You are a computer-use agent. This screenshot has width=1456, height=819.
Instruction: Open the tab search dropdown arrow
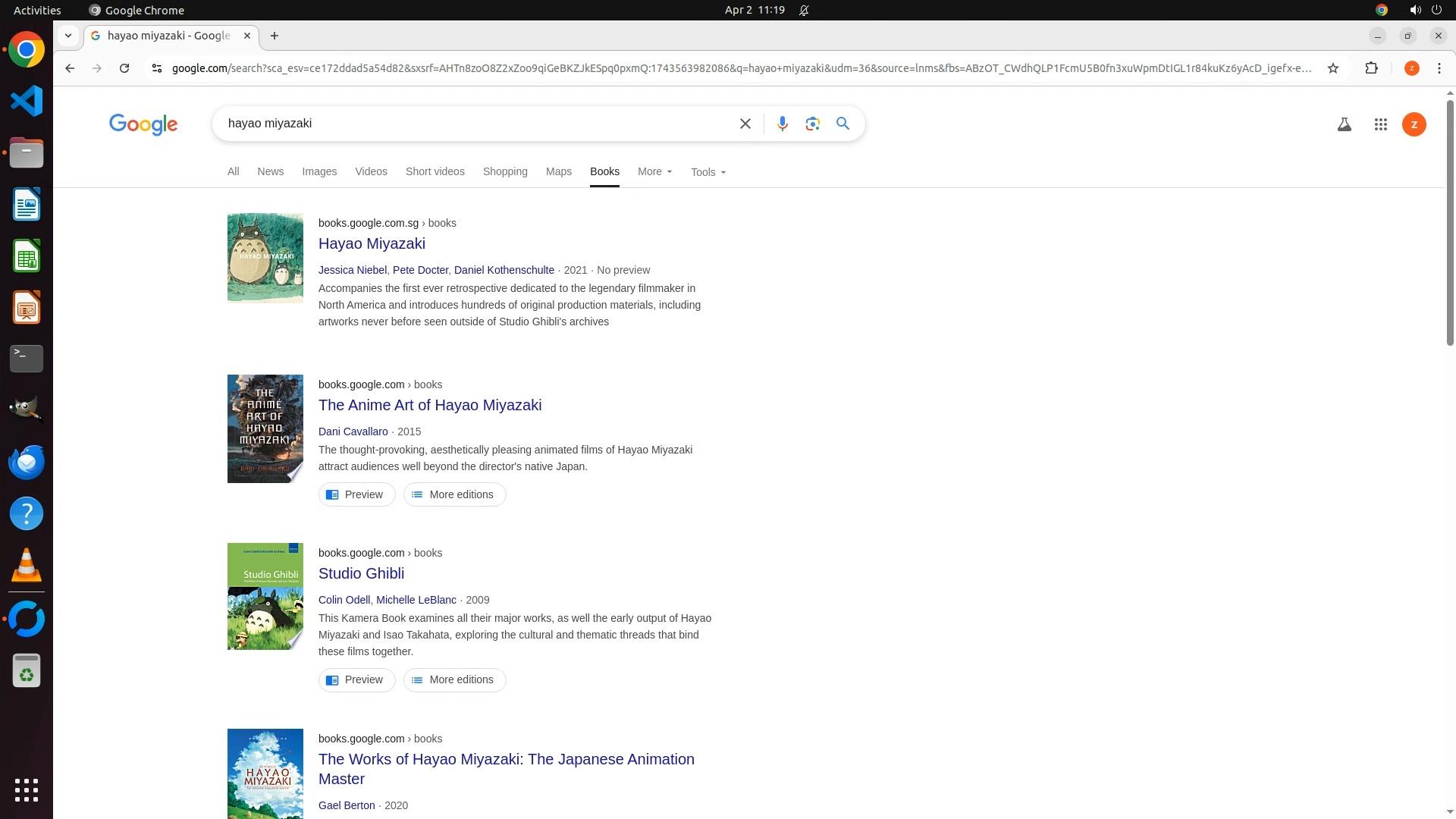[x=68, y=36]
